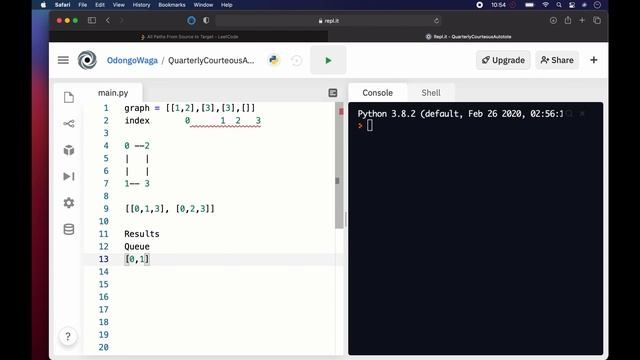Click the Upgrade button
This screenshot has height=360, width=640.
503,60
